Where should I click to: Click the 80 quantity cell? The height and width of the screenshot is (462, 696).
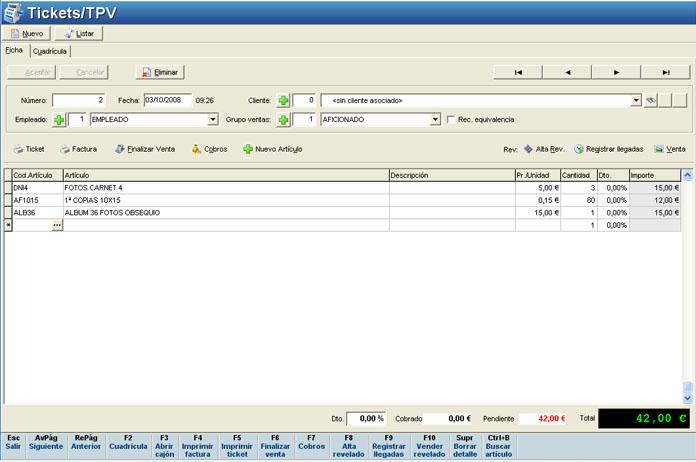coord(579,201)
